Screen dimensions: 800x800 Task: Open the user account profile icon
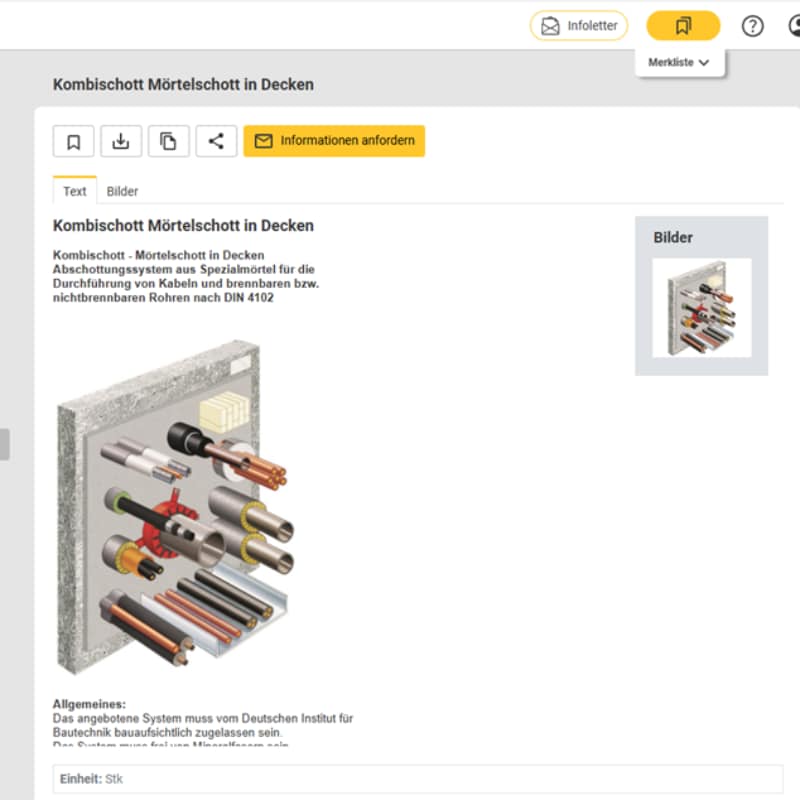pyautogui.click(x=795, y=26)
